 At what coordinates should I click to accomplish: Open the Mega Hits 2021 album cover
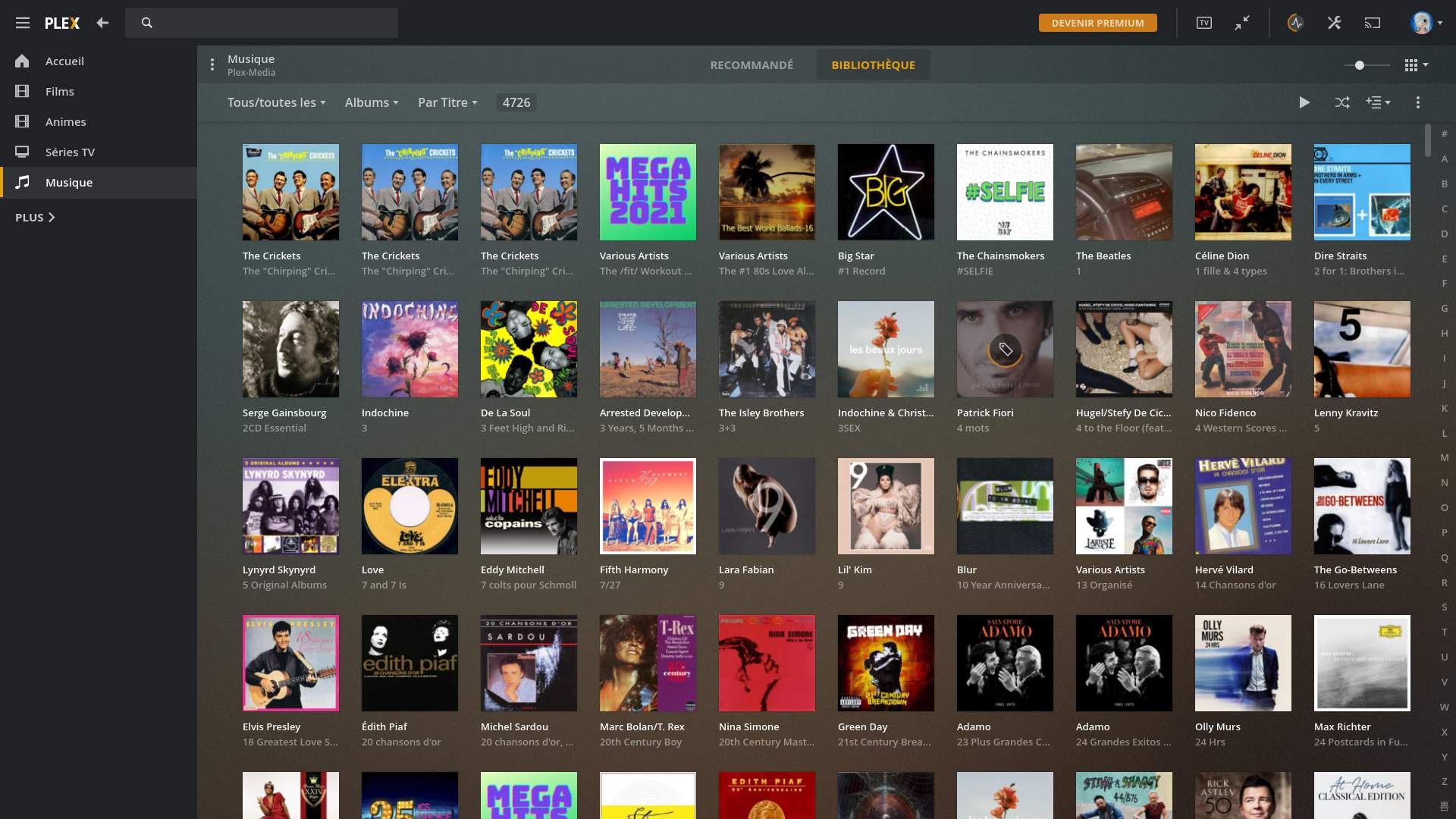coord(648,192)
